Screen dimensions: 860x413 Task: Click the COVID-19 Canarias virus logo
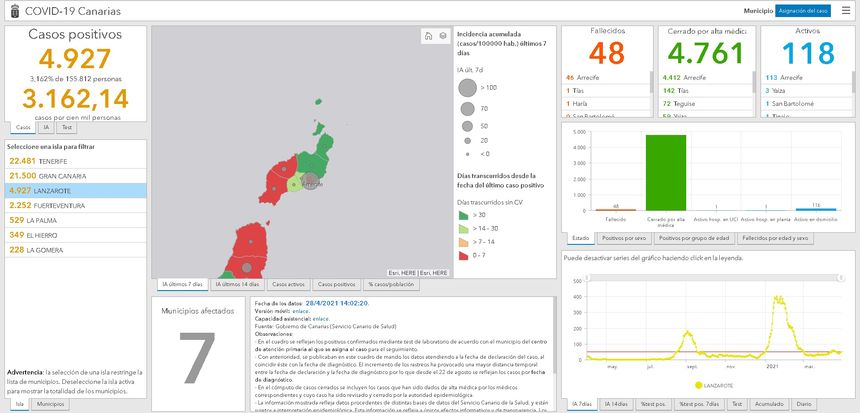coord(11,10)
